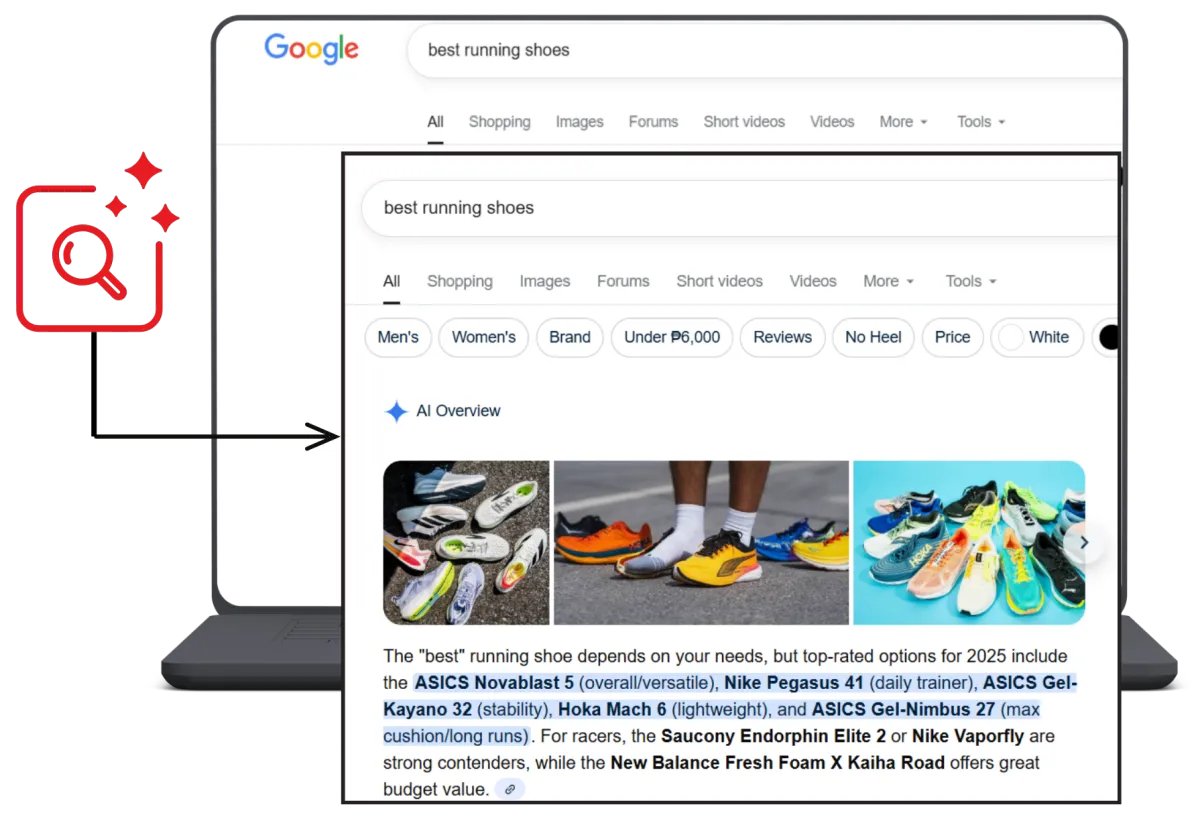Image resolution: width=1200 pixels, height=815 pixels.
Task: Switch to the Shopping tab in foreground
Action: coord(460,281)
